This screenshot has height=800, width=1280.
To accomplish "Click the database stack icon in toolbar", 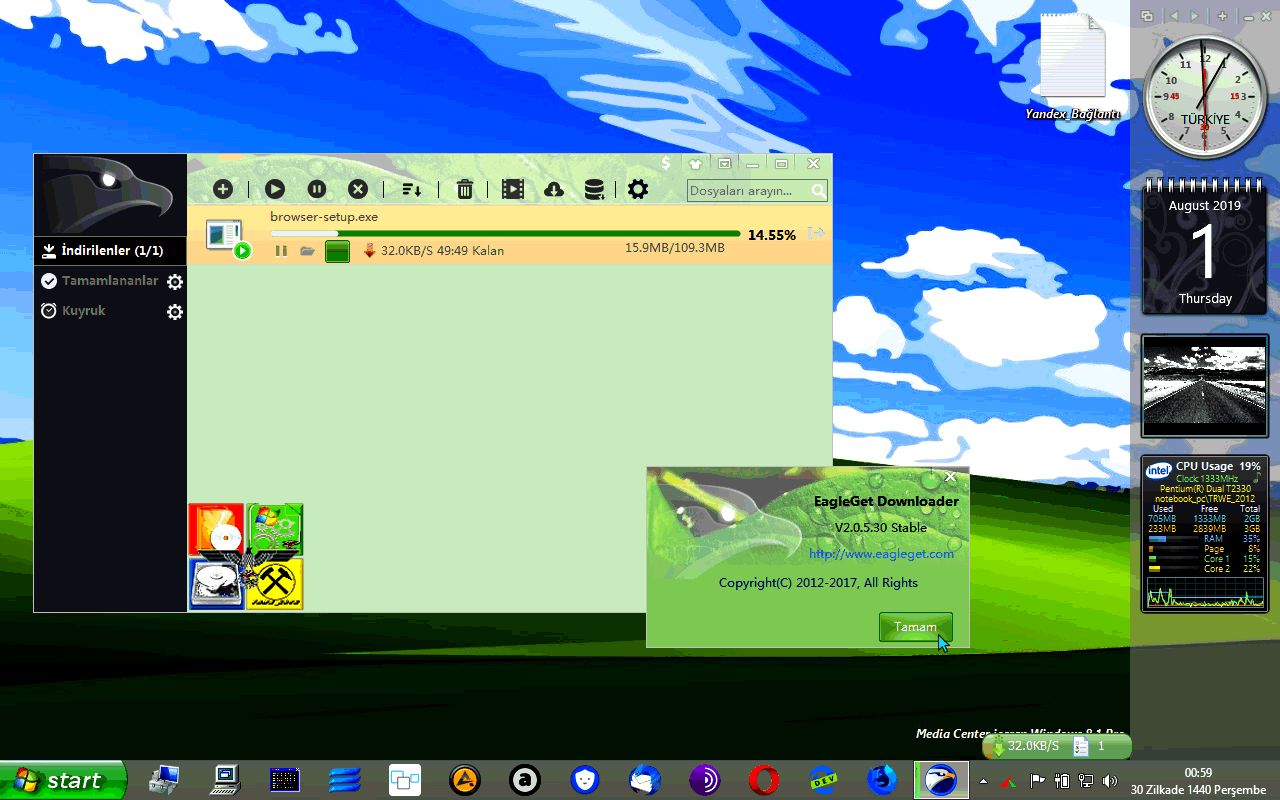I will pyautogui.click(x=594, y=189).
